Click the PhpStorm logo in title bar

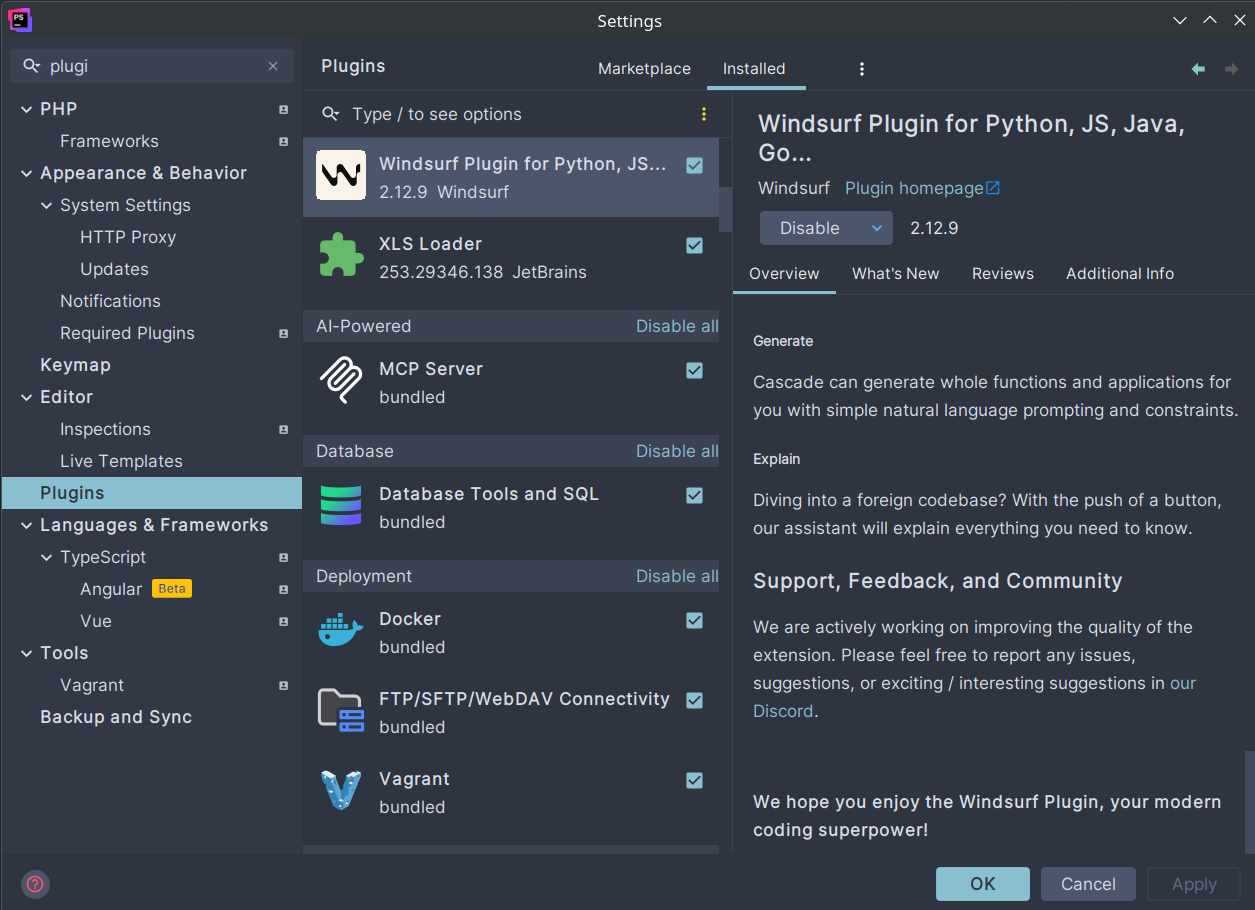[x=19, y=19]
